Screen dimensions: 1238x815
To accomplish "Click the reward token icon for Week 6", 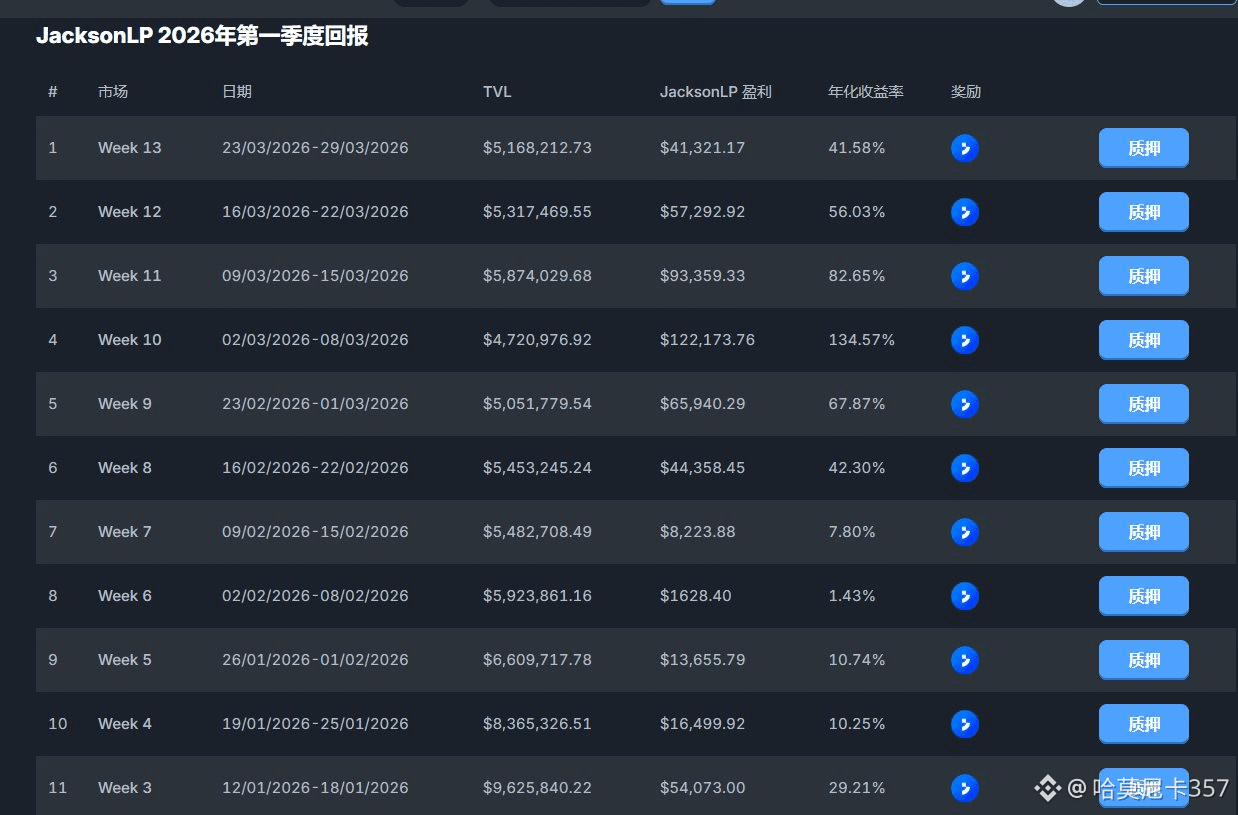I will (x=965, y=596).
